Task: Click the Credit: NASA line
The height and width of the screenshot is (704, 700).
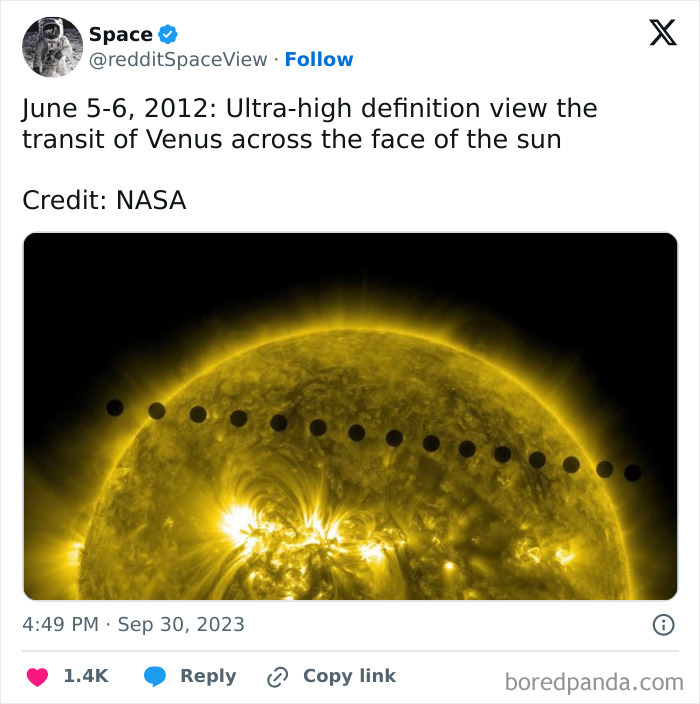Action: point(104,200)
